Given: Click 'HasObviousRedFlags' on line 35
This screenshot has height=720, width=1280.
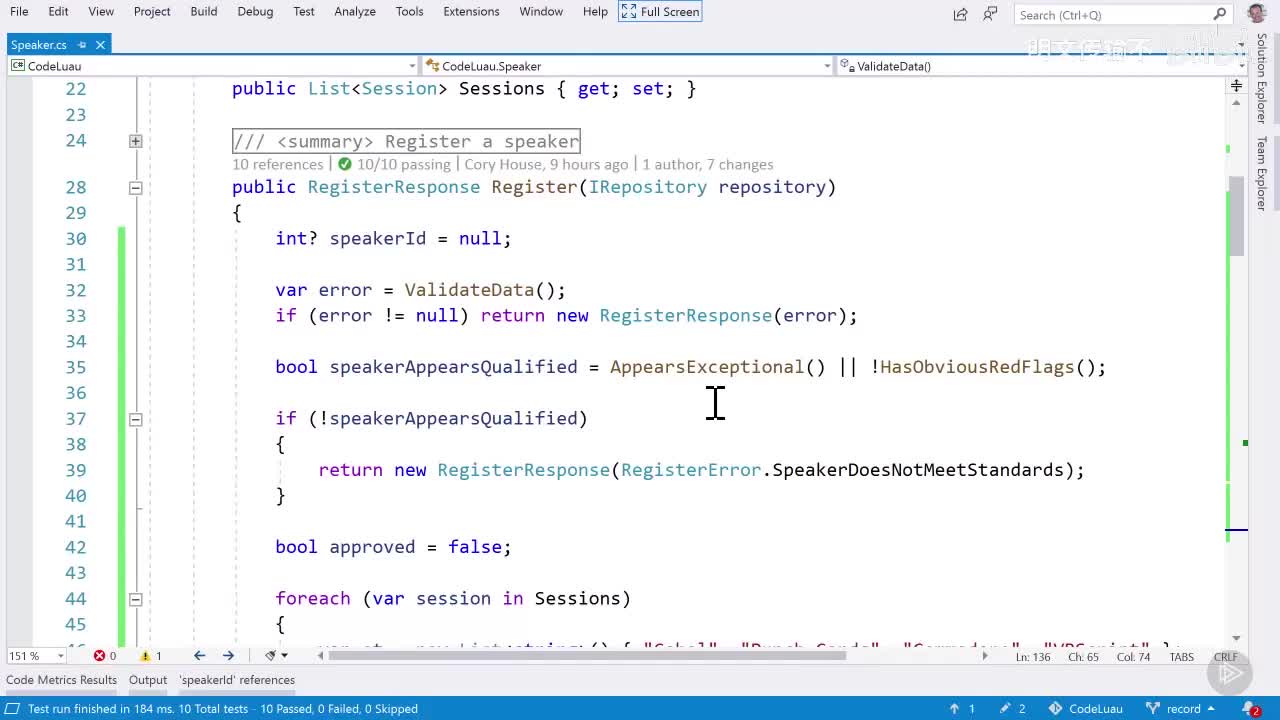Looking at the screenshot, I should pos(977,367).
